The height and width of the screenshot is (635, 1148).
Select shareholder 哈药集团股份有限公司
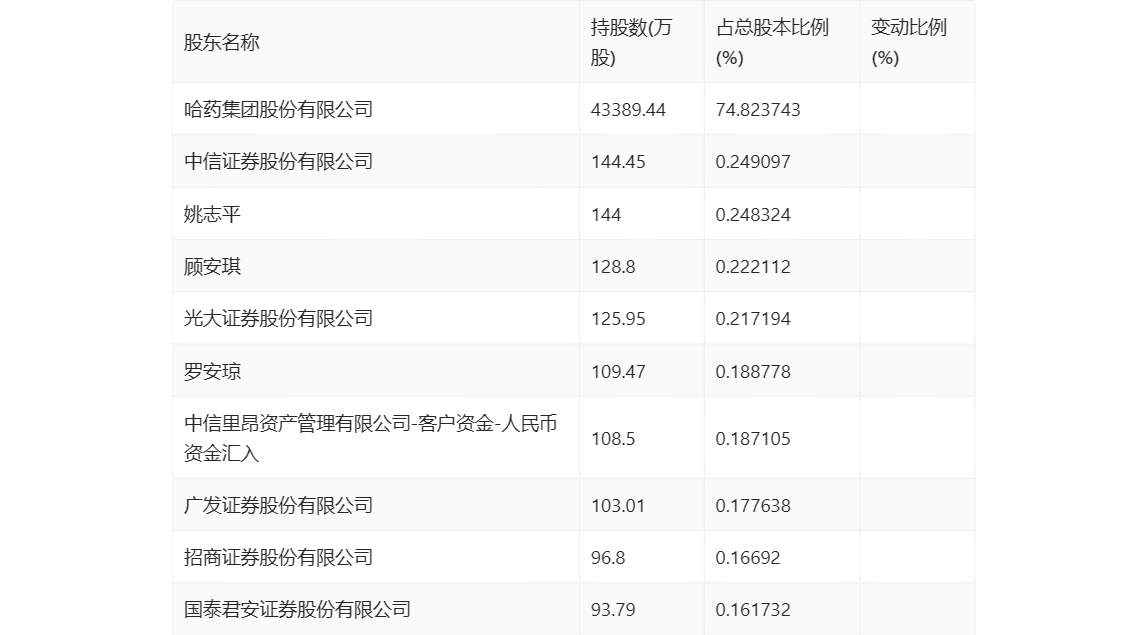[x=278, y=110]
